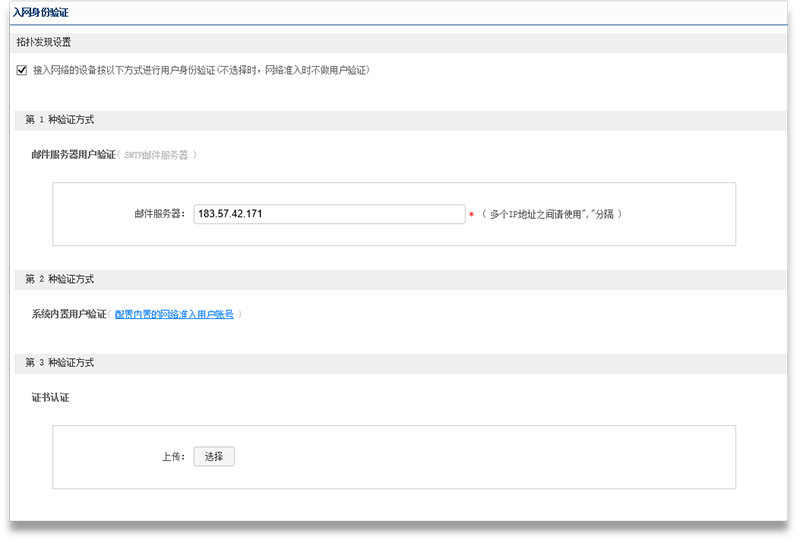Click the 邮件服务器用户验证 heading

point(74,155)
